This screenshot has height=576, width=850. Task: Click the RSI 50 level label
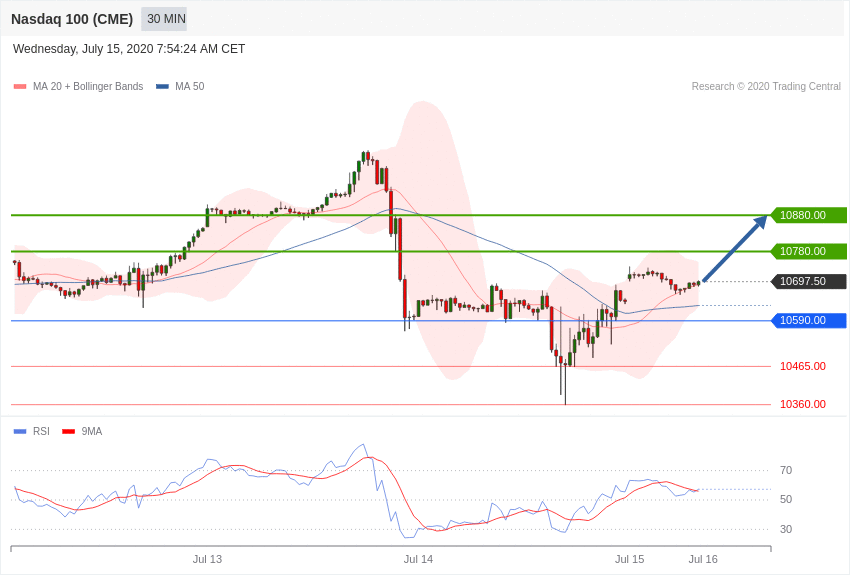786,500
